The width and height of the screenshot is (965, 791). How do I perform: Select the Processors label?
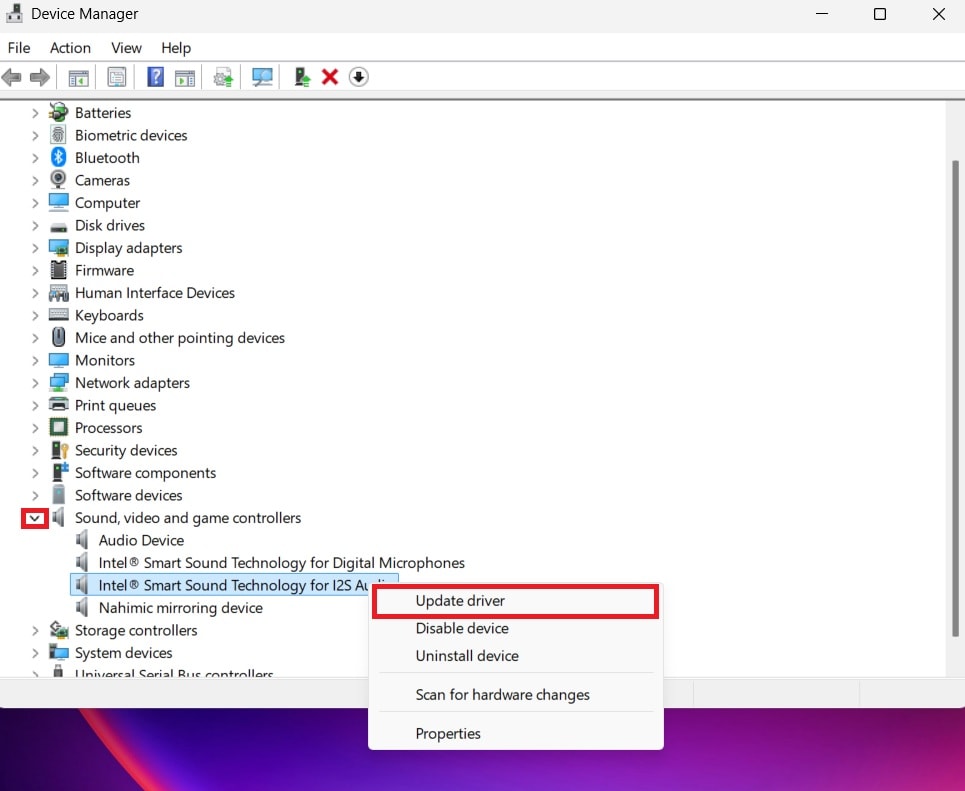click(108, 427)
